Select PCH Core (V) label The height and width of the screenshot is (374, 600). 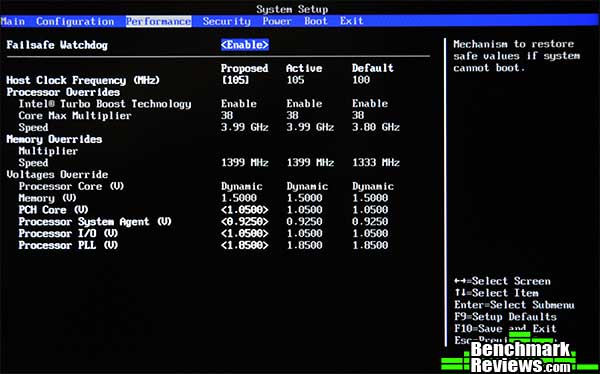point(54,210)
